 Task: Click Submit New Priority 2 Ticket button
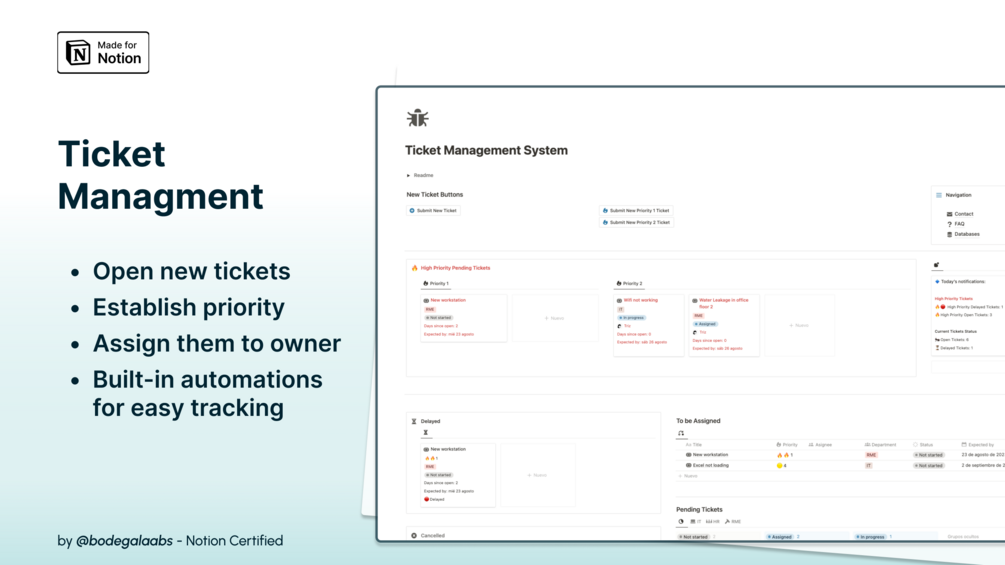636,222
